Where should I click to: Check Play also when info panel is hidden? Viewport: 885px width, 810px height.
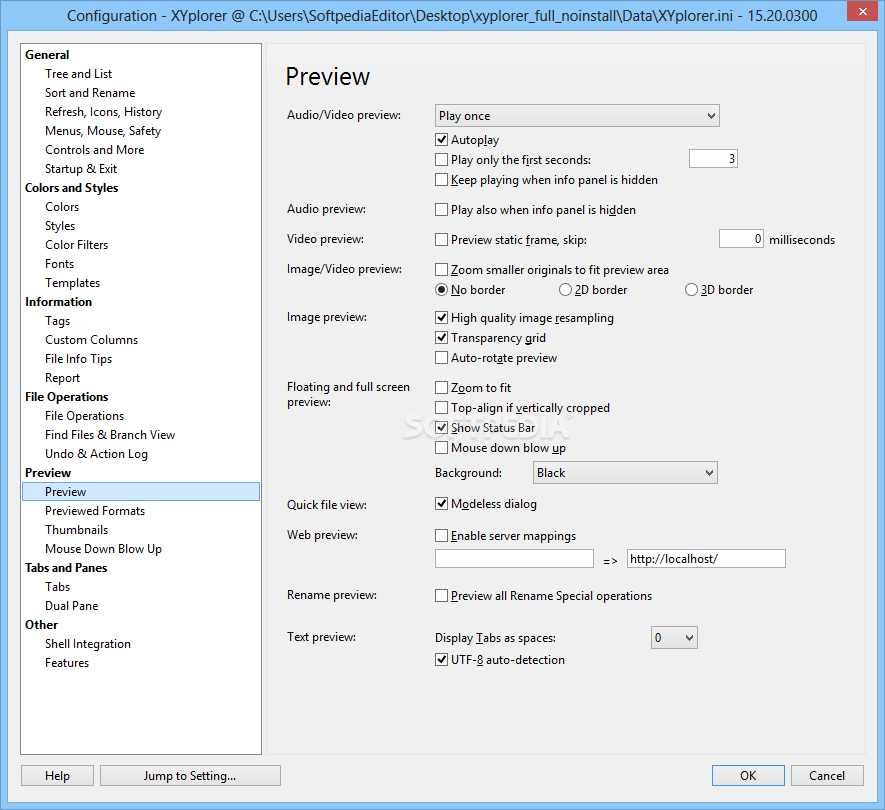pos(441,209)
